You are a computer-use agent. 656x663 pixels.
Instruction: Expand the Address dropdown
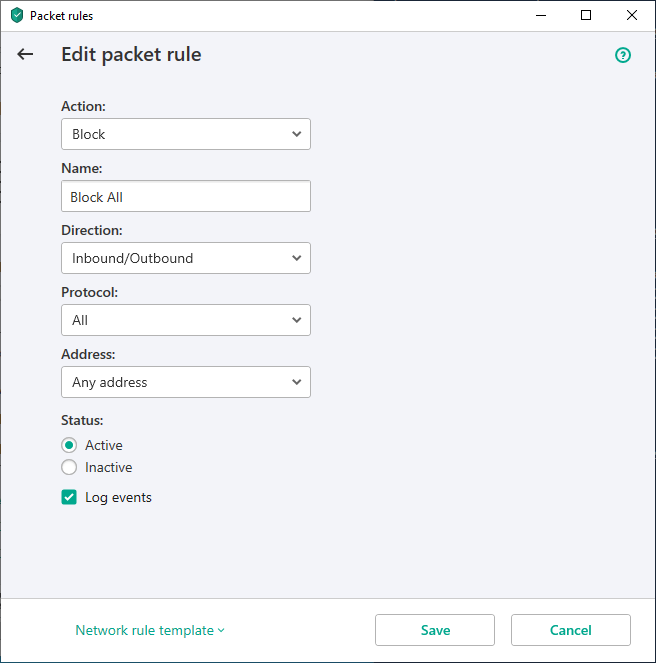point(185,382)
